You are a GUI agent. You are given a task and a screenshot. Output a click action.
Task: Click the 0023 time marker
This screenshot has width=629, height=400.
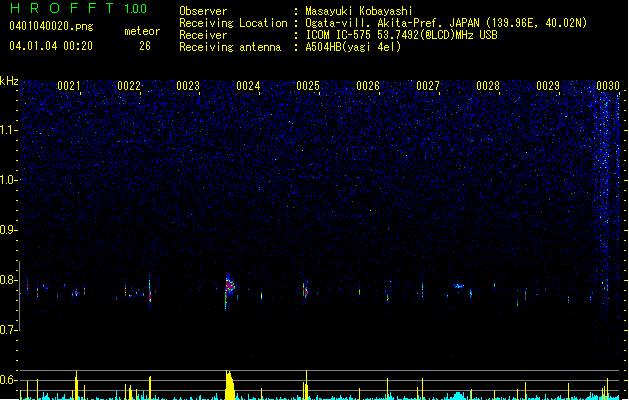tap(188, 86)
